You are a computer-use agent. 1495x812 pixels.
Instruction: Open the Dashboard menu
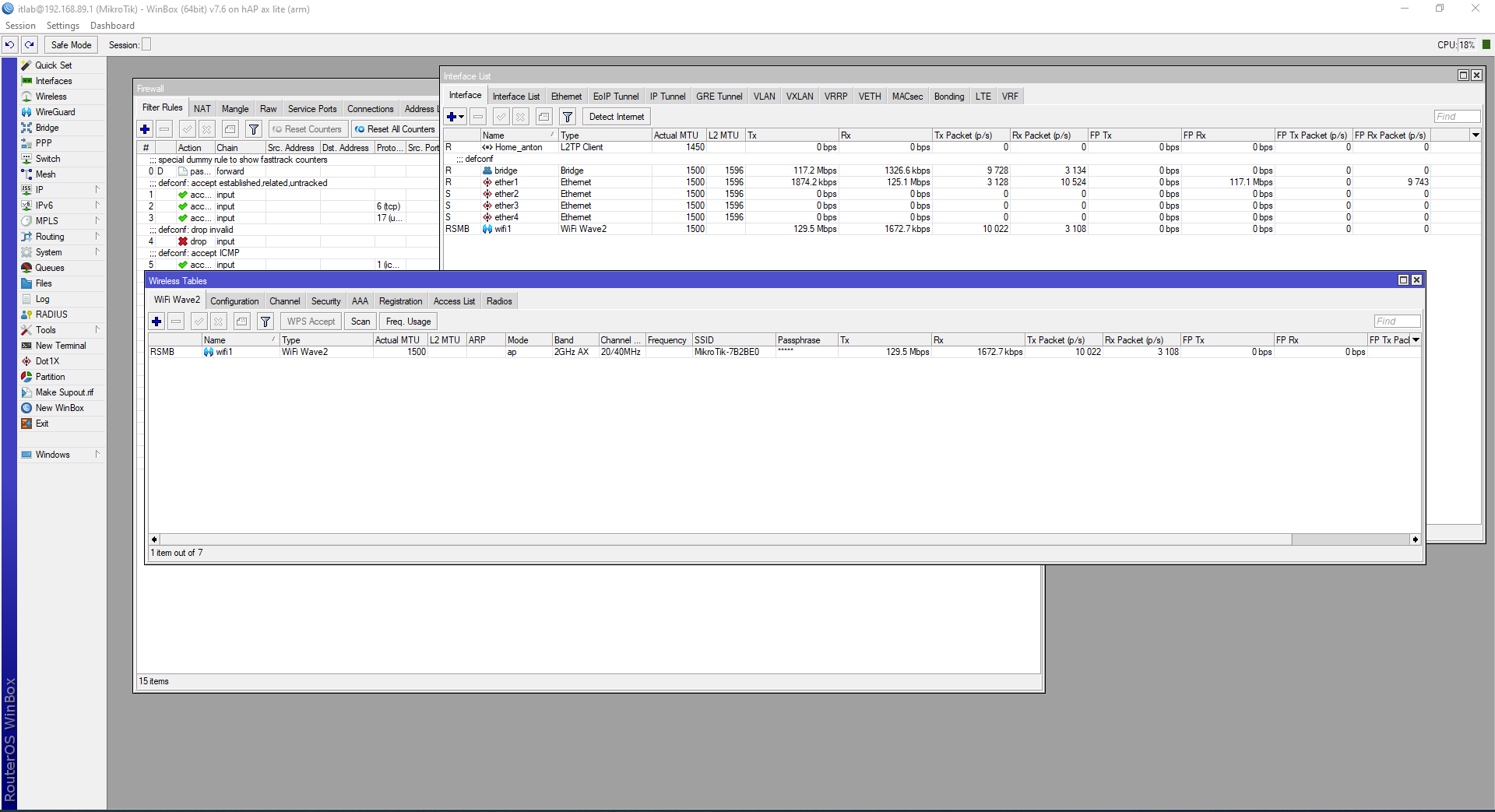[112, 26]
